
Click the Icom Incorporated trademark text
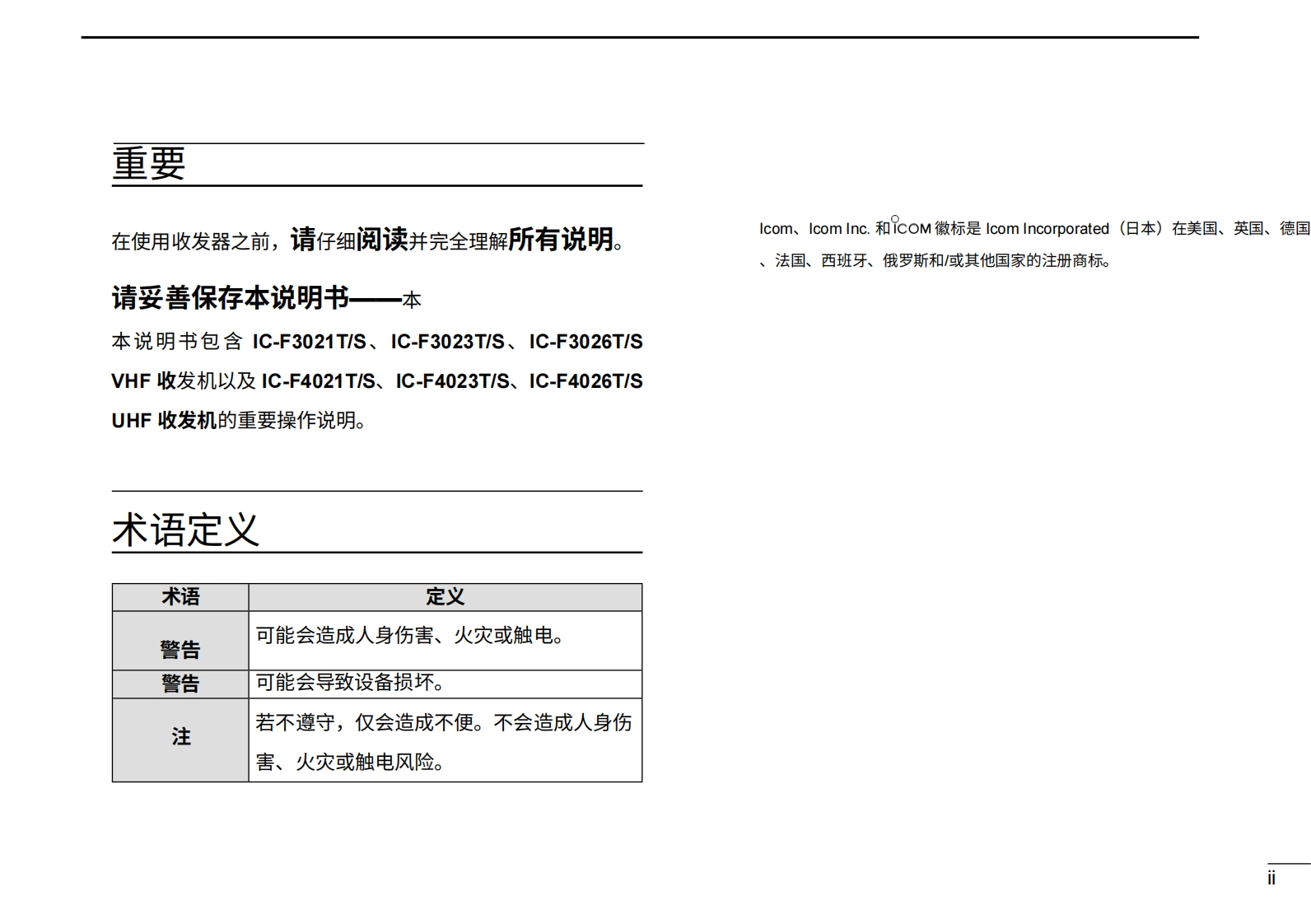coord(1047,229)
